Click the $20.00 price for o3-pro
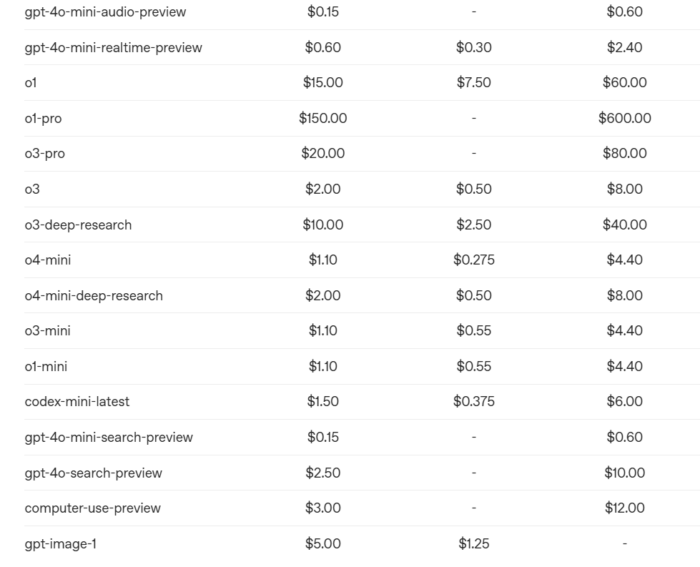The image size is (700, 567). pyautogui.click(x=323, y=154)
